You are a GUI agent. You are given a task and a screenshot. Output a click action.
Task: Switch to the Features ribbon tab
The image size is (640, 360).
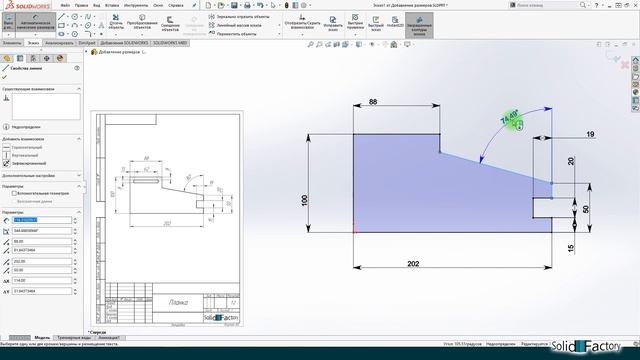[x=12, y=43]
